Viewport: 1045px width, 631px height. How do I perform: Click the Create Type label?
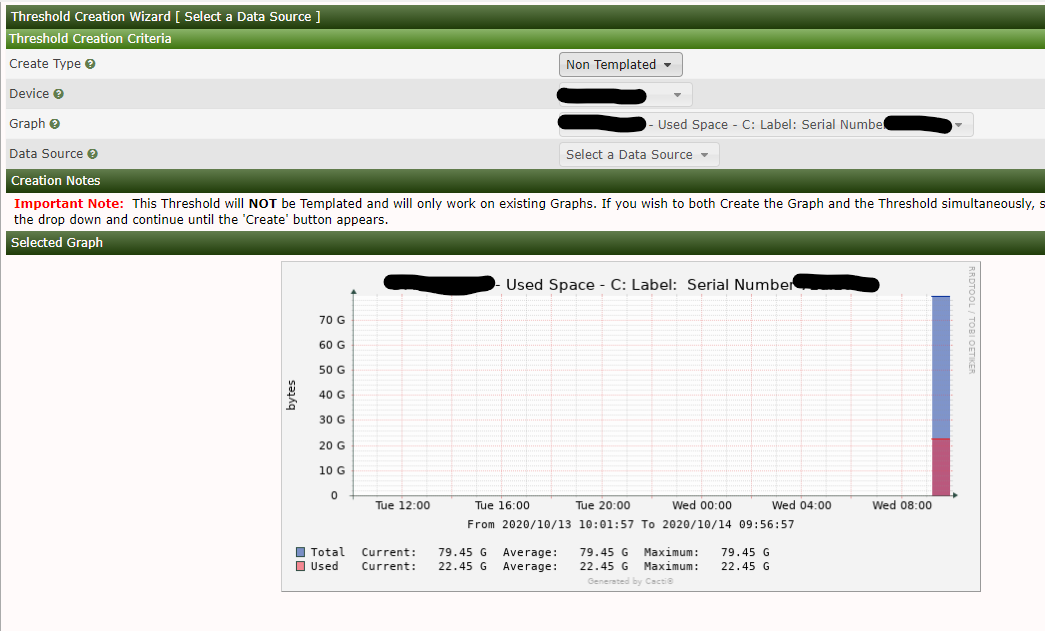45,64
